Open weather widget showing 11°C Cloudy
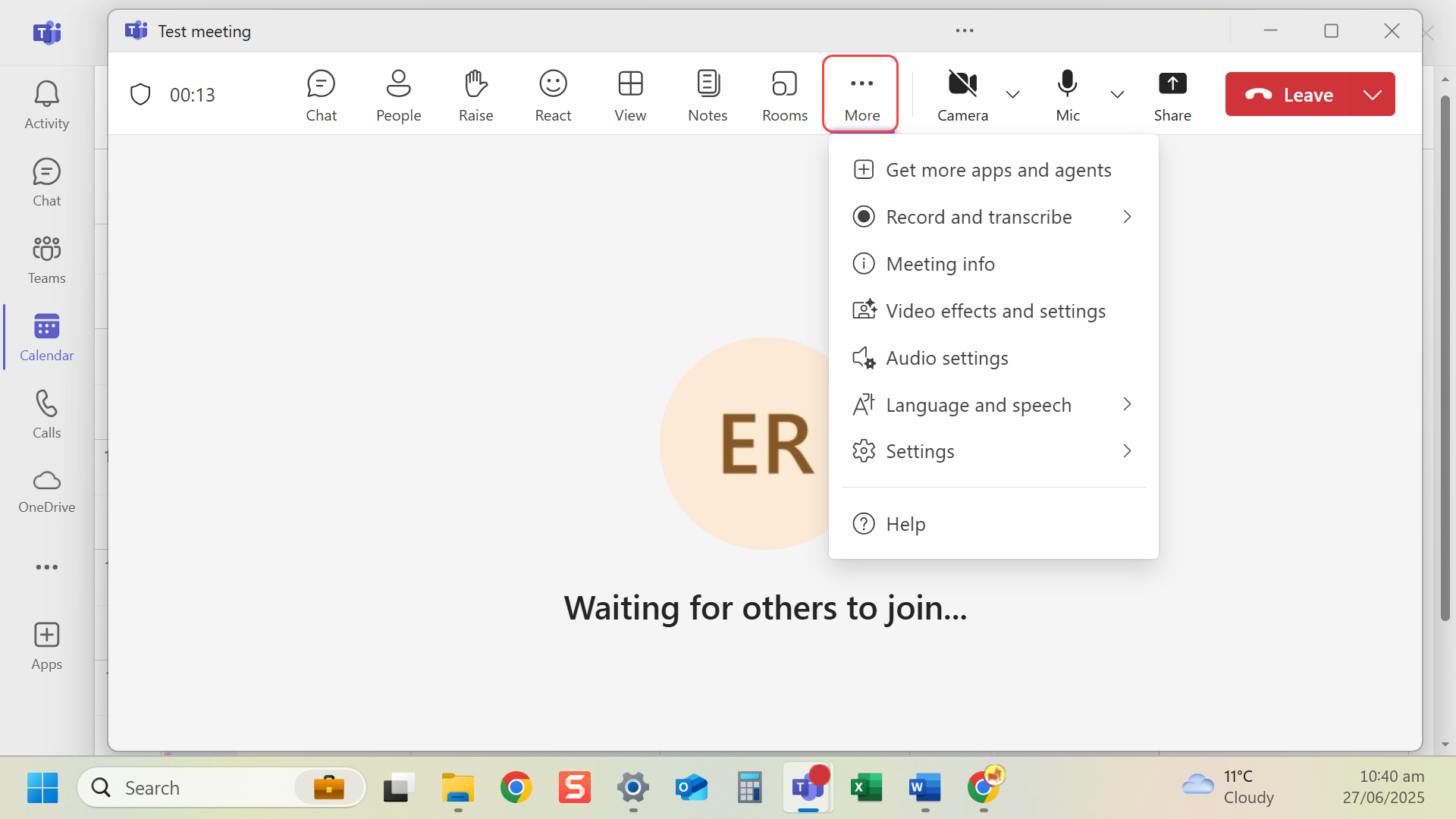This screenshot has height=819, width=1456. click(1228, 787)
